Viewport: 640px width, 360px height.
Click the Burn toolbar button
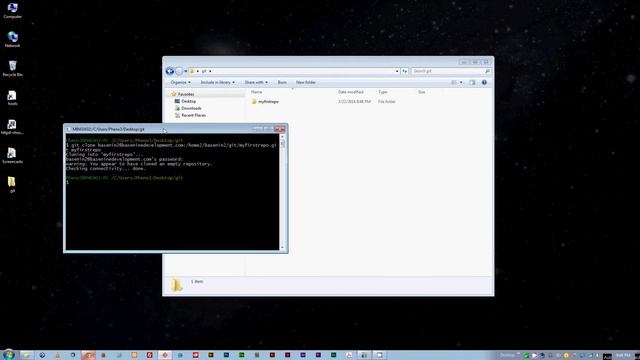282,82
